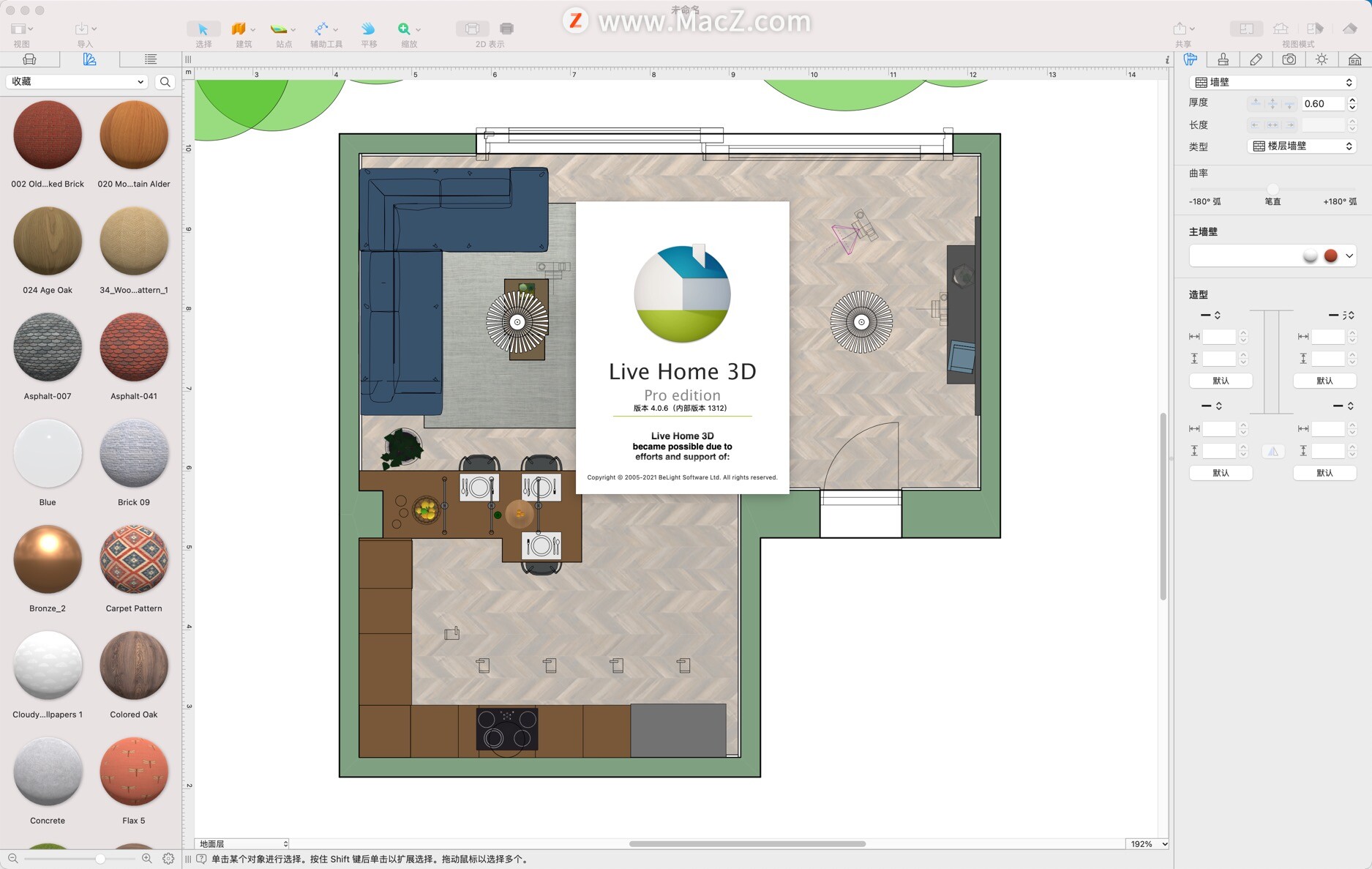Click the building tools icon (建筑)
The height and width of the screenshot is (869, 1372).
pyautogui.click(x=239, y=29)
